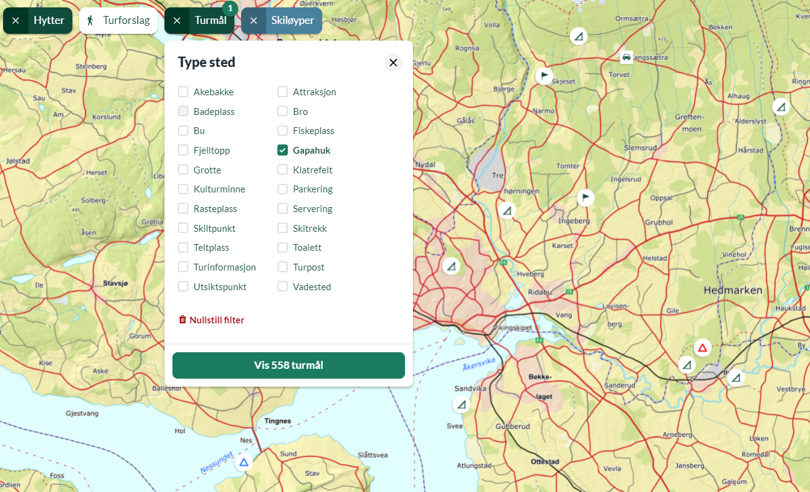Close the Type sted filter panel

pos(393,63)
